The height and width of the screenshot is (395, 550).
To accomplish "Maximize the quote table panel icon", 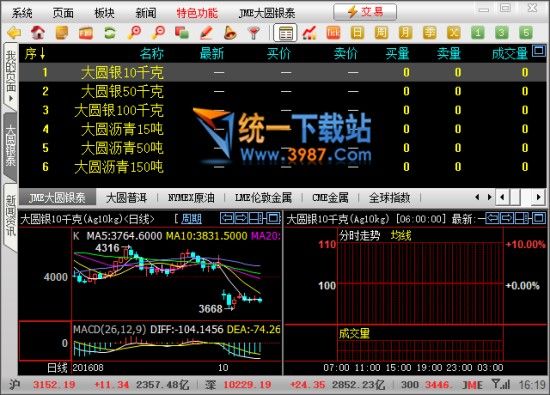I will point(539,51).
